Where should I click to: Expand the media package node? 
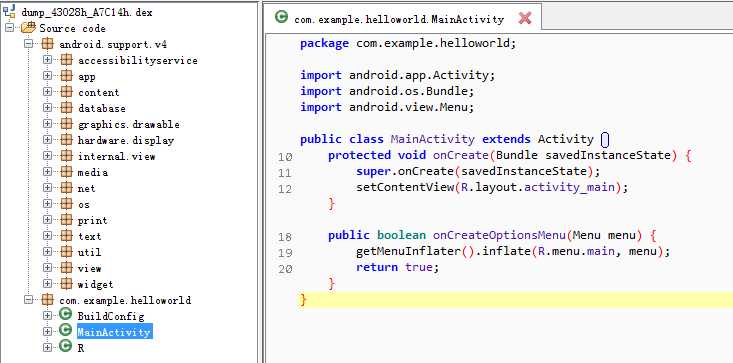[47, 172]
